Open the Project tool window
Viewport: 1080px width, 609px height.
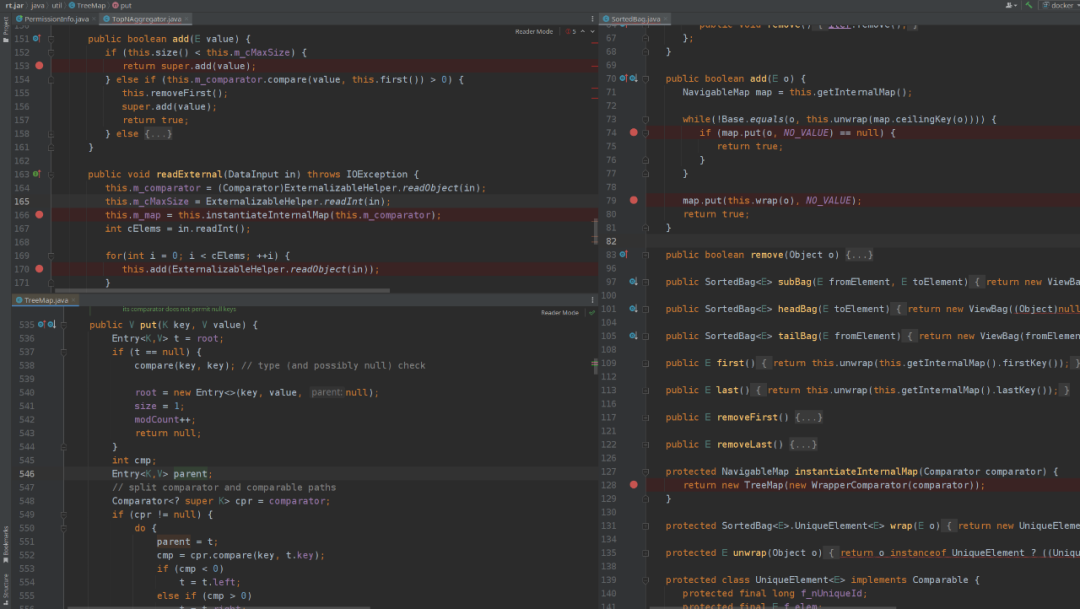click(5, 30)
